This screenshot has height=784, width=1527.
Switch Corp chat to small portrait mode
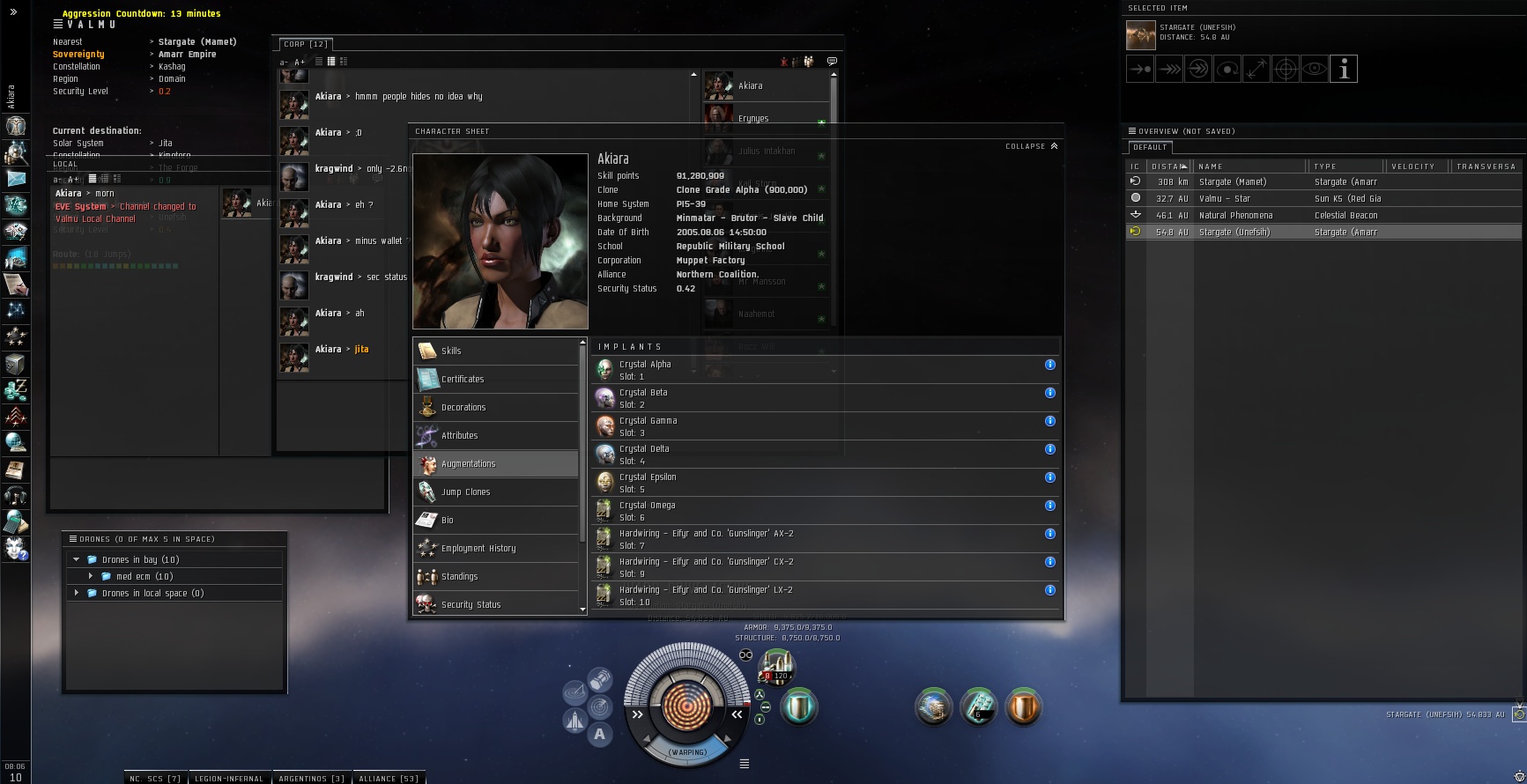click(x=331, y=62)
